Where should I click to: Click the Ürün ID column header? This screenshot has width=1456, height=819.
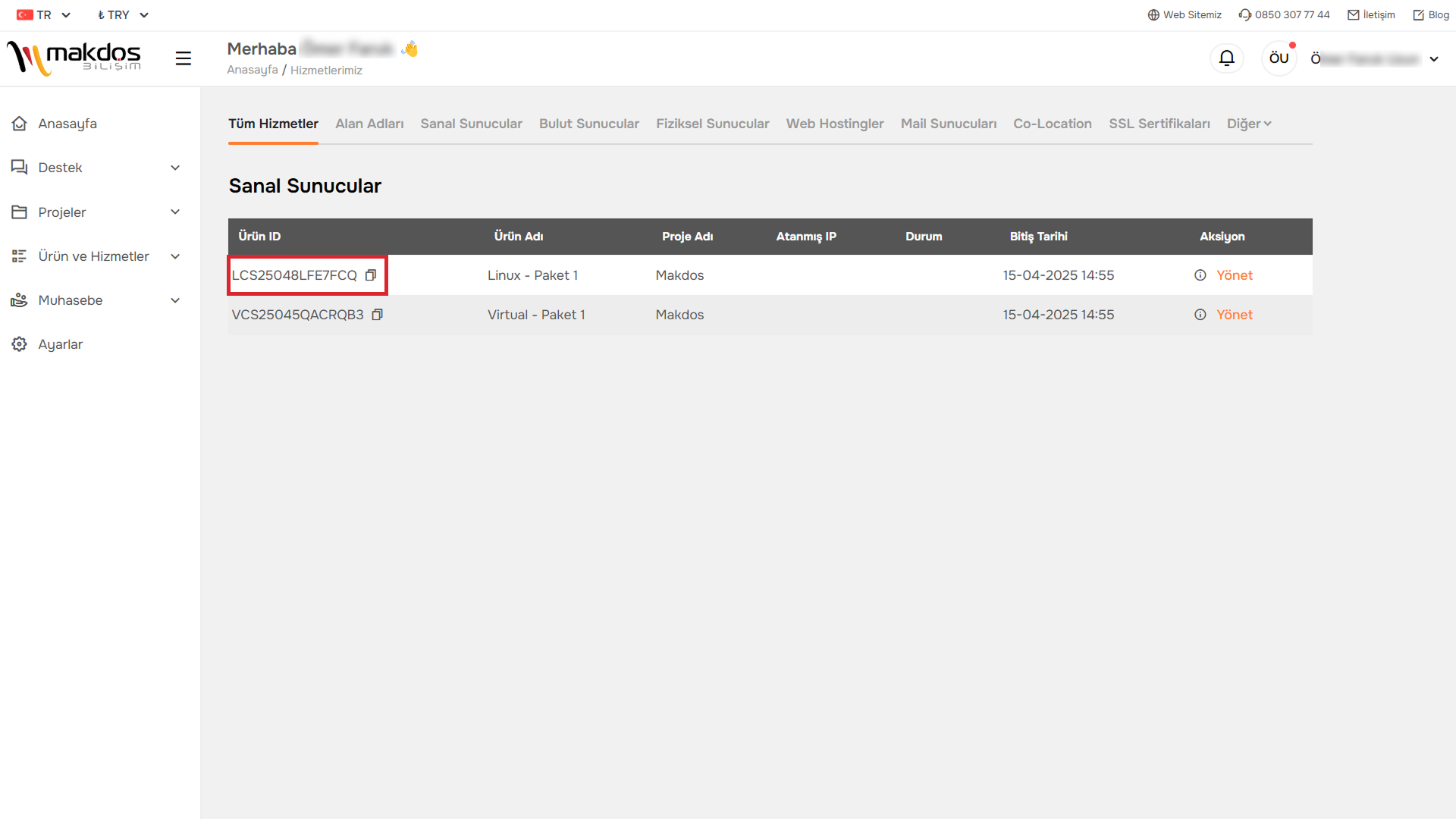(x=259, y=237)
